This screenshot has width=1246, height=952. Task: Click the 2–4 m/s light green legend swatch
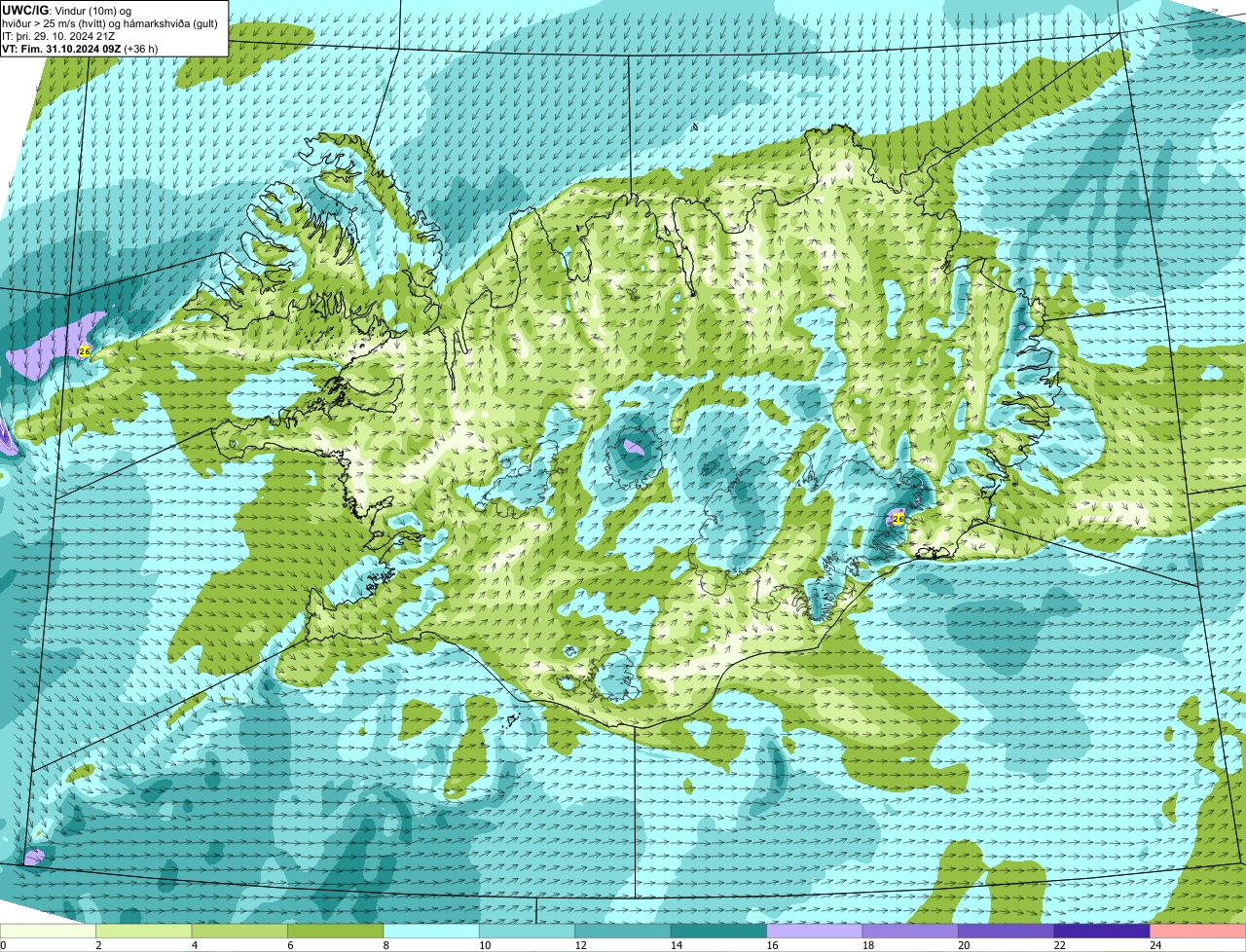144,931
